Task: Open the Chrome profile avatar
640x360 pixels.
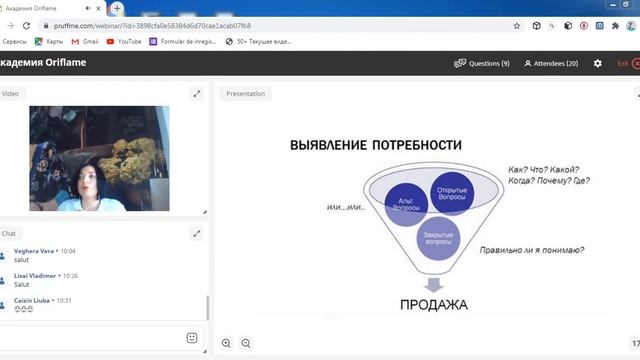Action: 631,26
